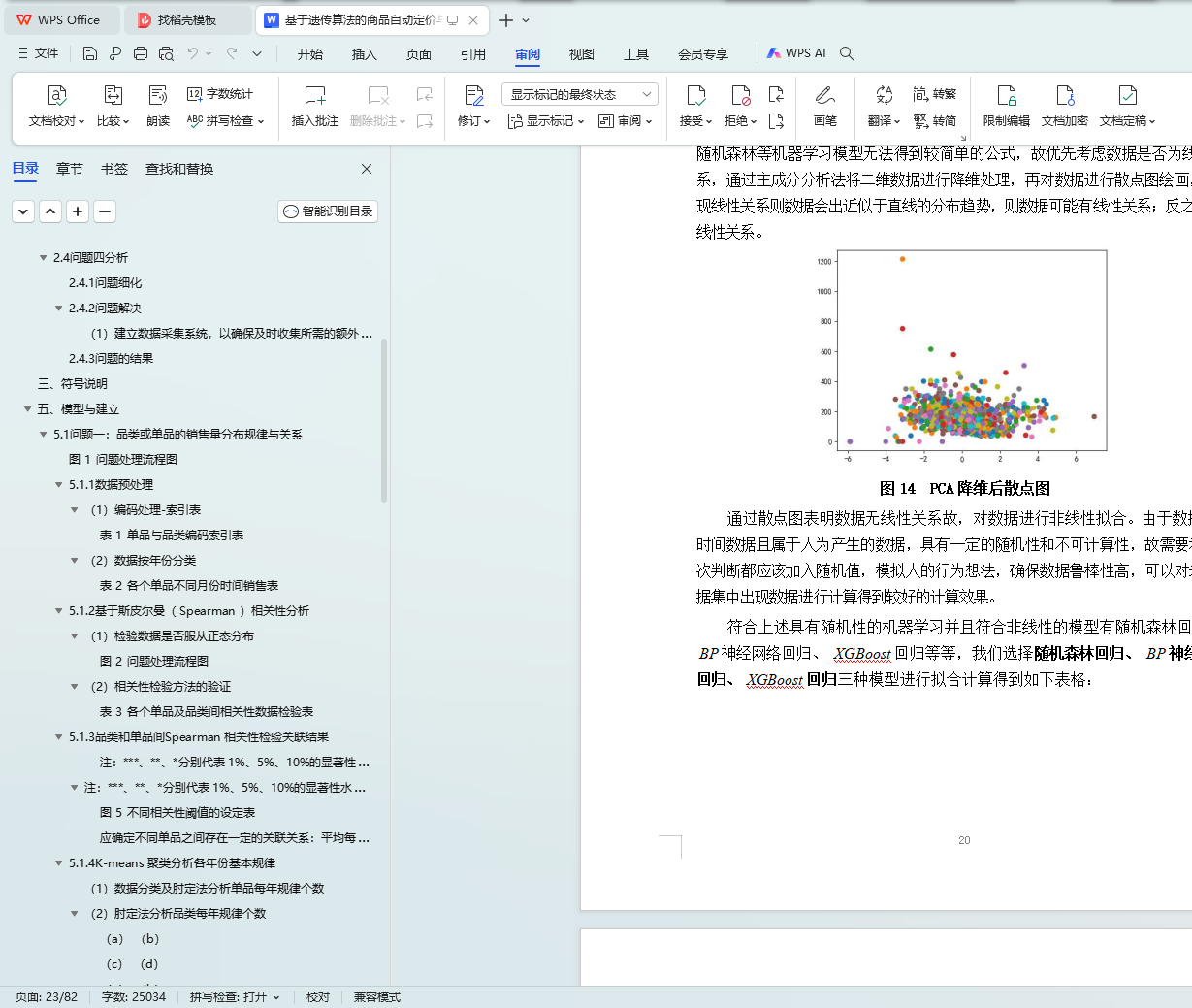Open the 引用 ribbon tab
The height and width of the screenshot is (1008, 1192).
pos(473,53)
